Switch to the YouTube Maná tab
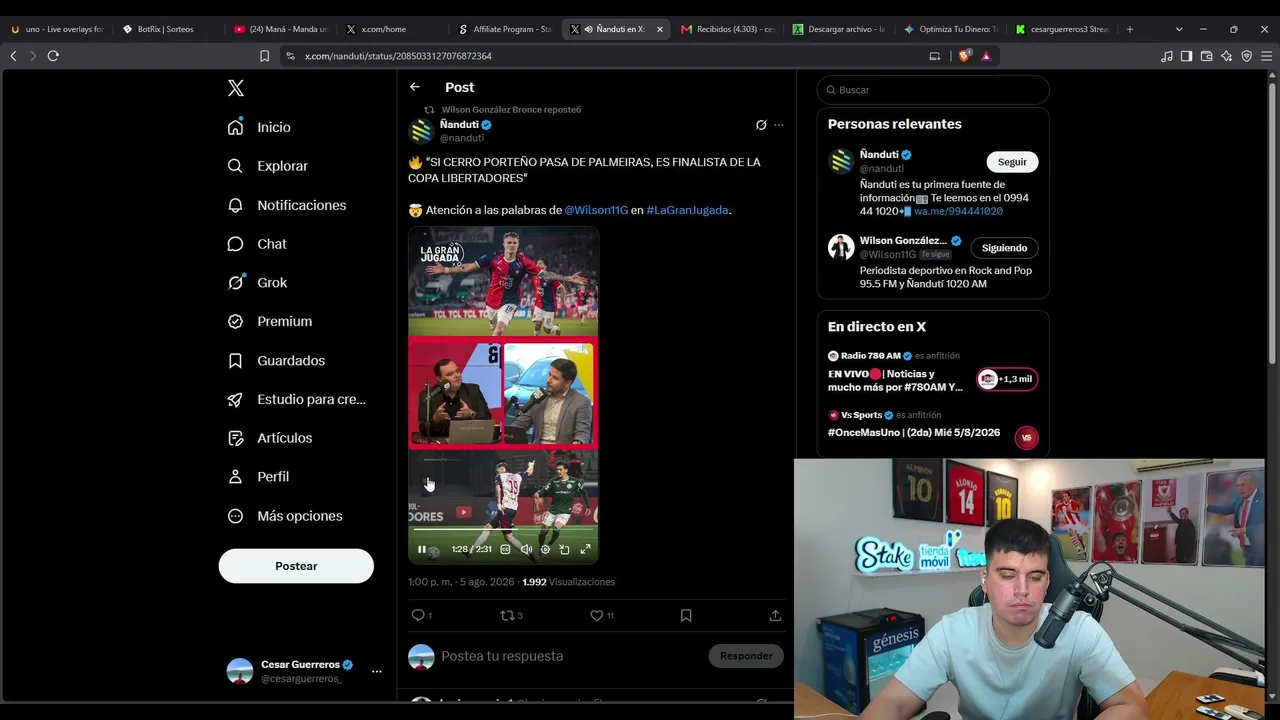 coord(280,29)
